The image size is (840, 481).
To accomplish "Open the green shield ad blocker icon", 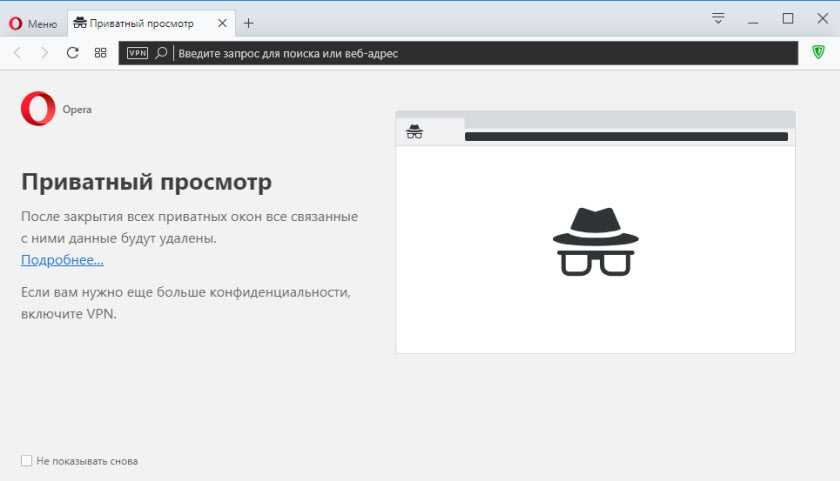I will coord(818,52).
